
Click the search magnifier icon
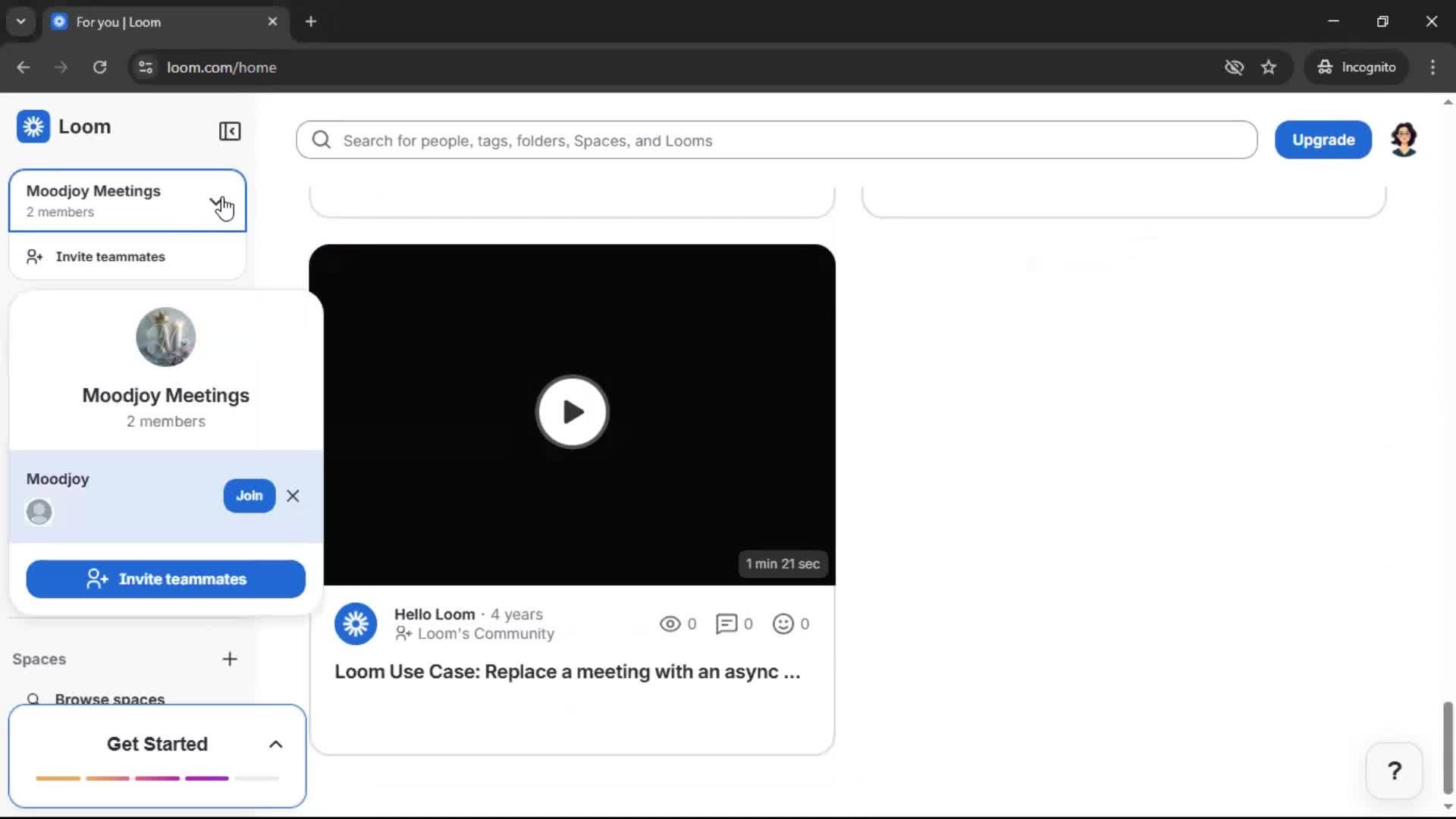click(x=321, y=140)
